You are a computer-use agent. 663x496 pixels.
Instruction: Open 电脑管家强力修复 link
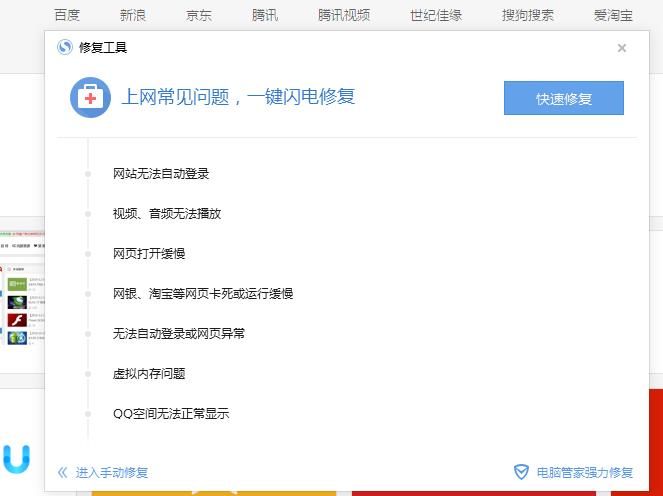tap(585, 472)
